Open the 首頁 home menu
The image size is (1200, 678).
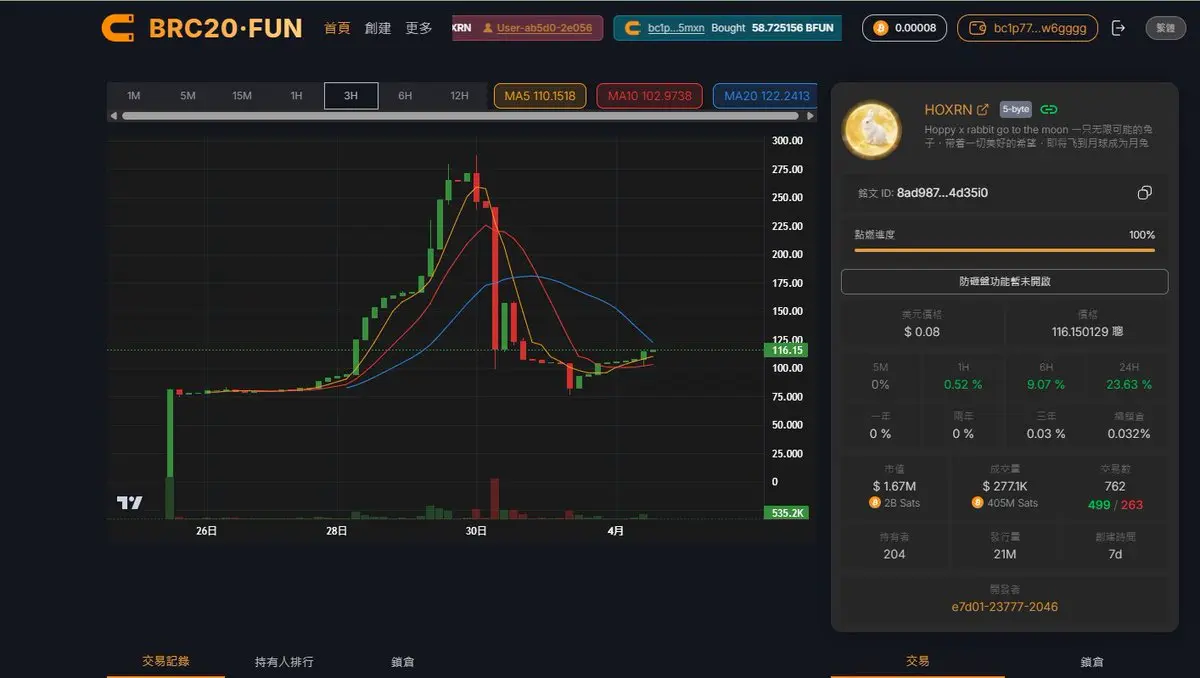337,28
